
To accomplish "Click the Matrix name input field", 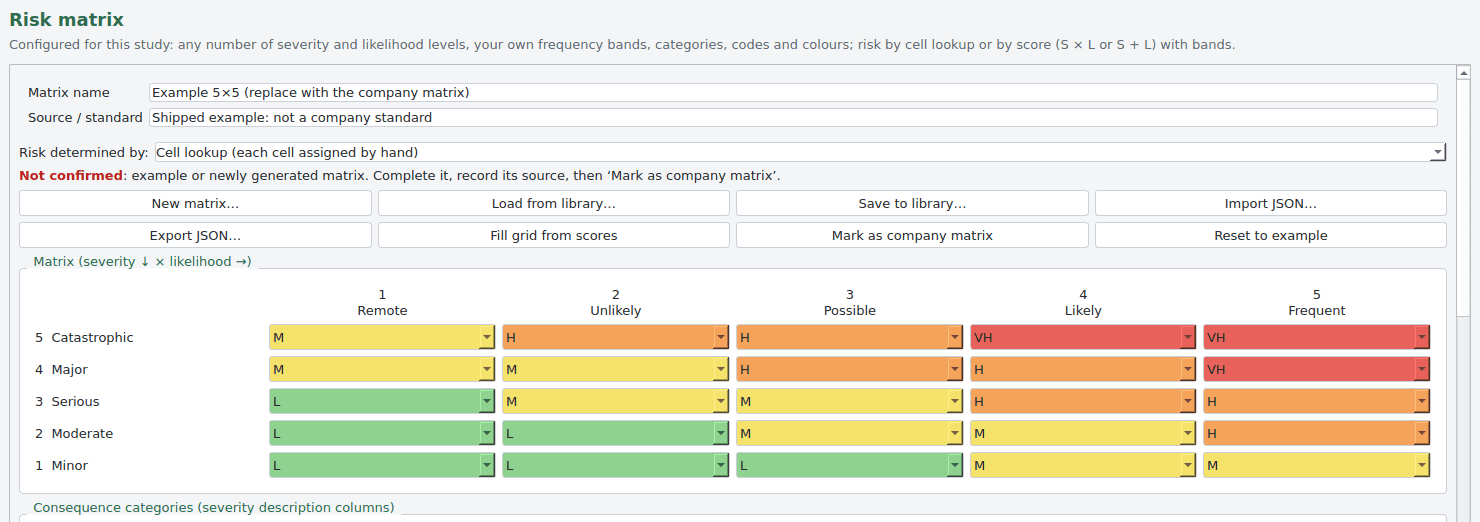I will click(793, 92).
